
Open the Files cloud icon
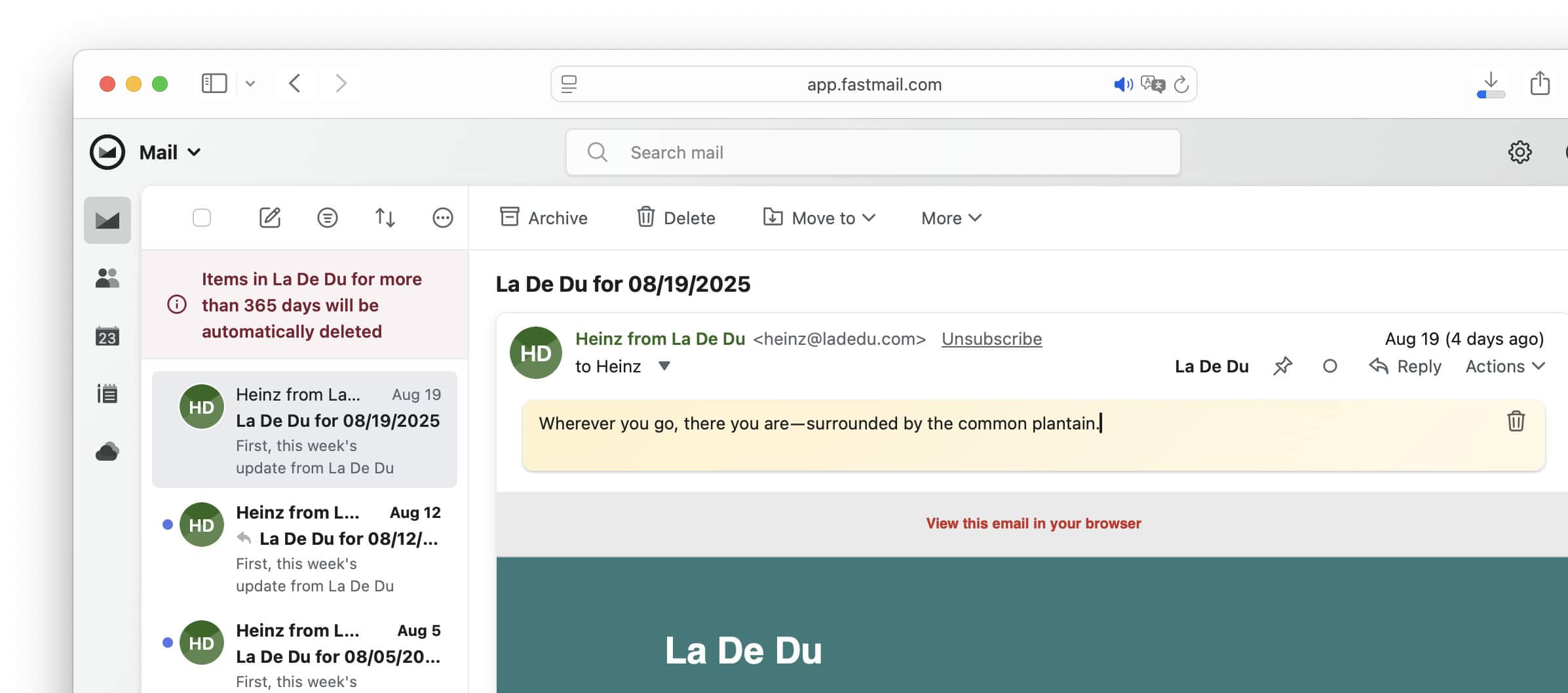(107, 452)
